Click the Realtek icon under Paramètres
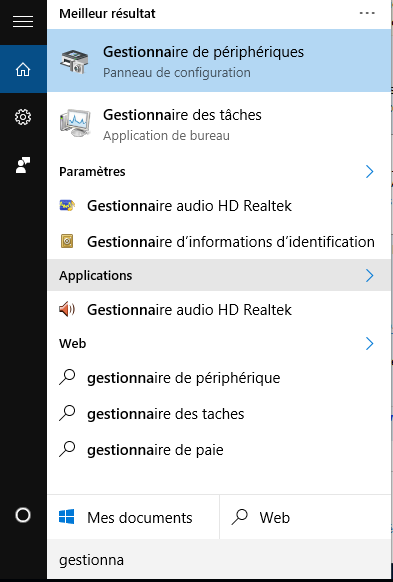The image size is (393, 582). (67, 205)
